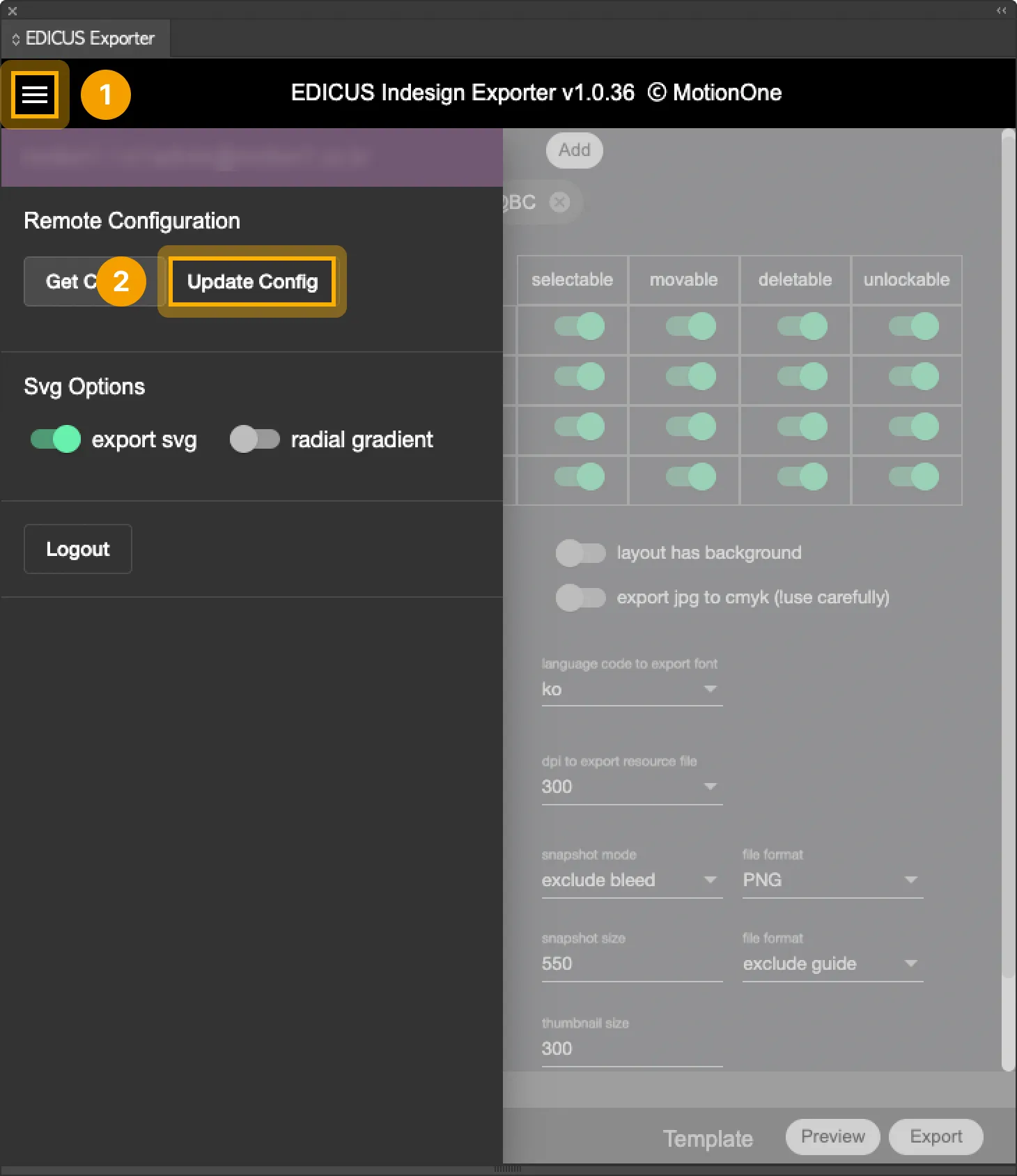Enable the radial gradient toggle

[x=255, y=439]
